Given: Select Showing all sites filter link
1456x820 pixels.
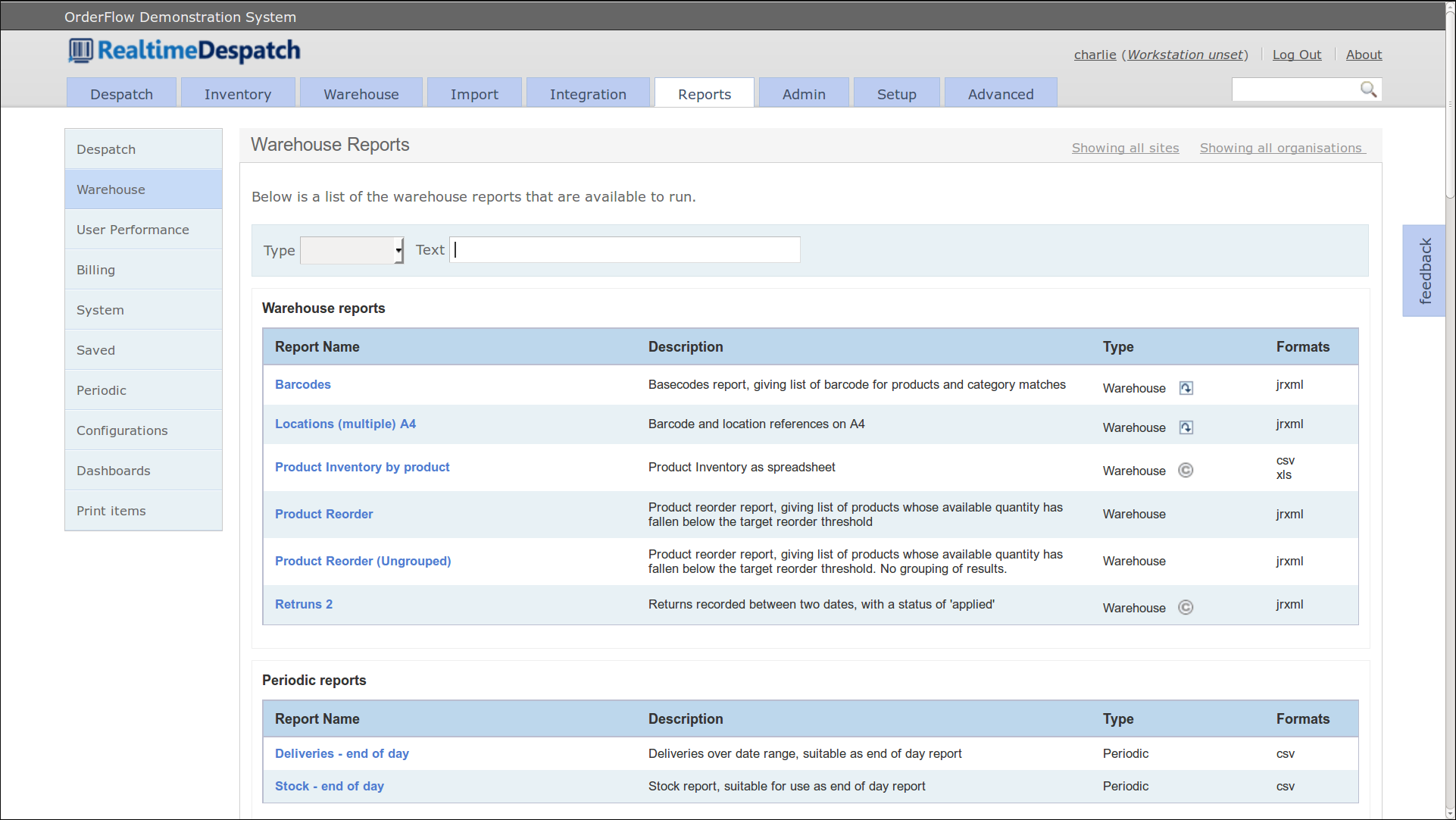Looking at the screenshot, I should 1125,147.
